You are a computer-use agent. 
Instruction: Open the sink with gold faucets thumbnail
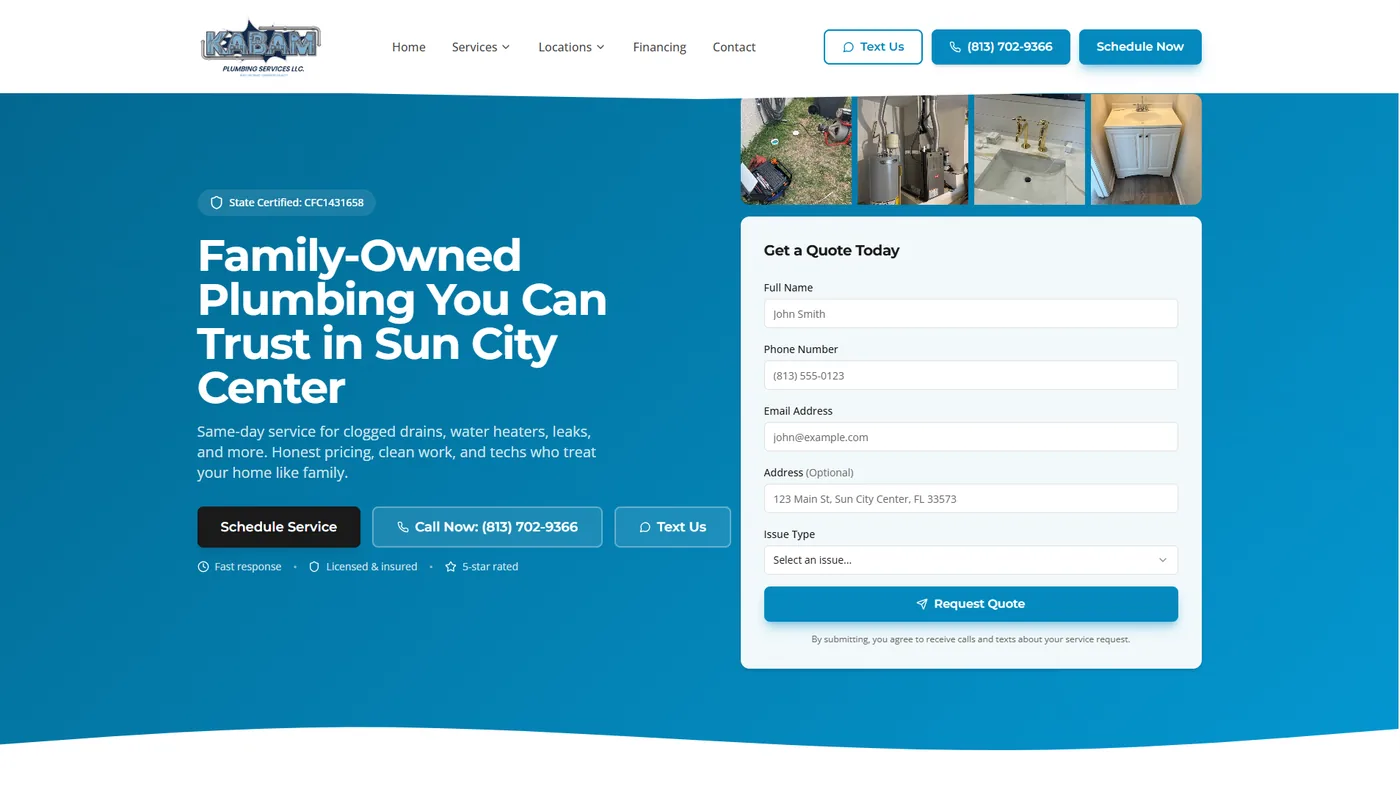(1029, 150)
